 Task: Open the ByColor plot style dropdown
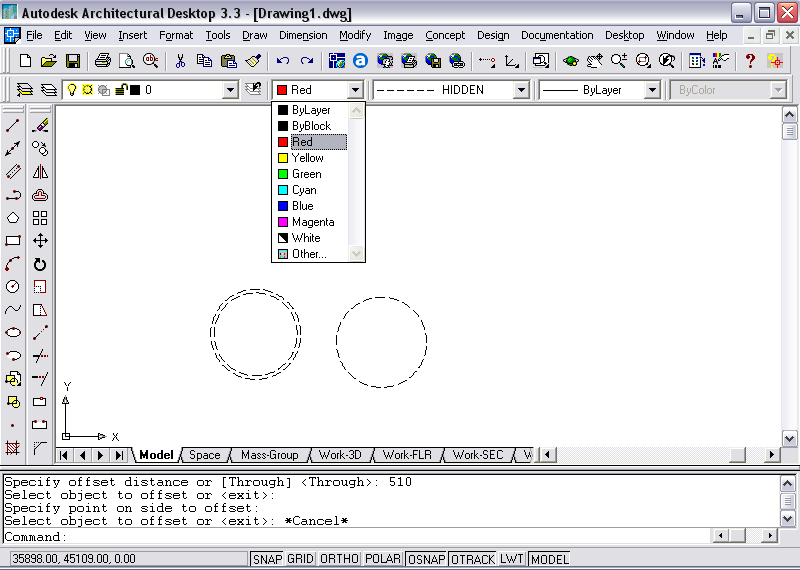click(x=778, y=90)
